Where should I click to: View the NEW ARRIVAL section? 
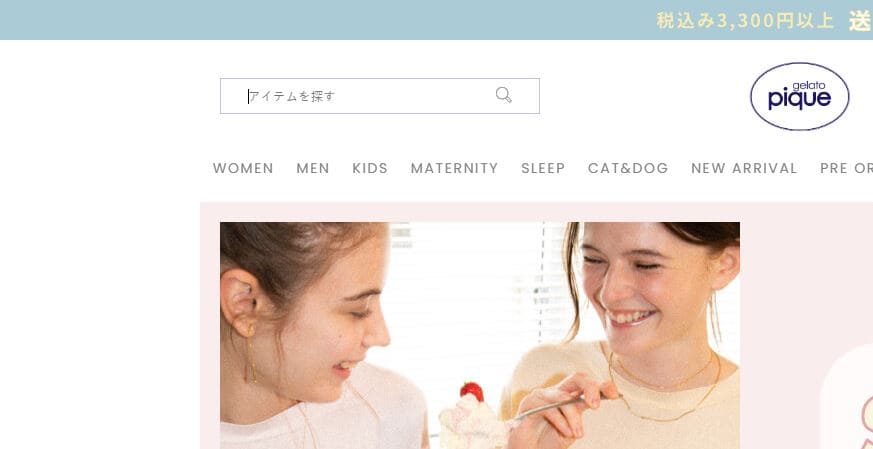tap(744, 168)
